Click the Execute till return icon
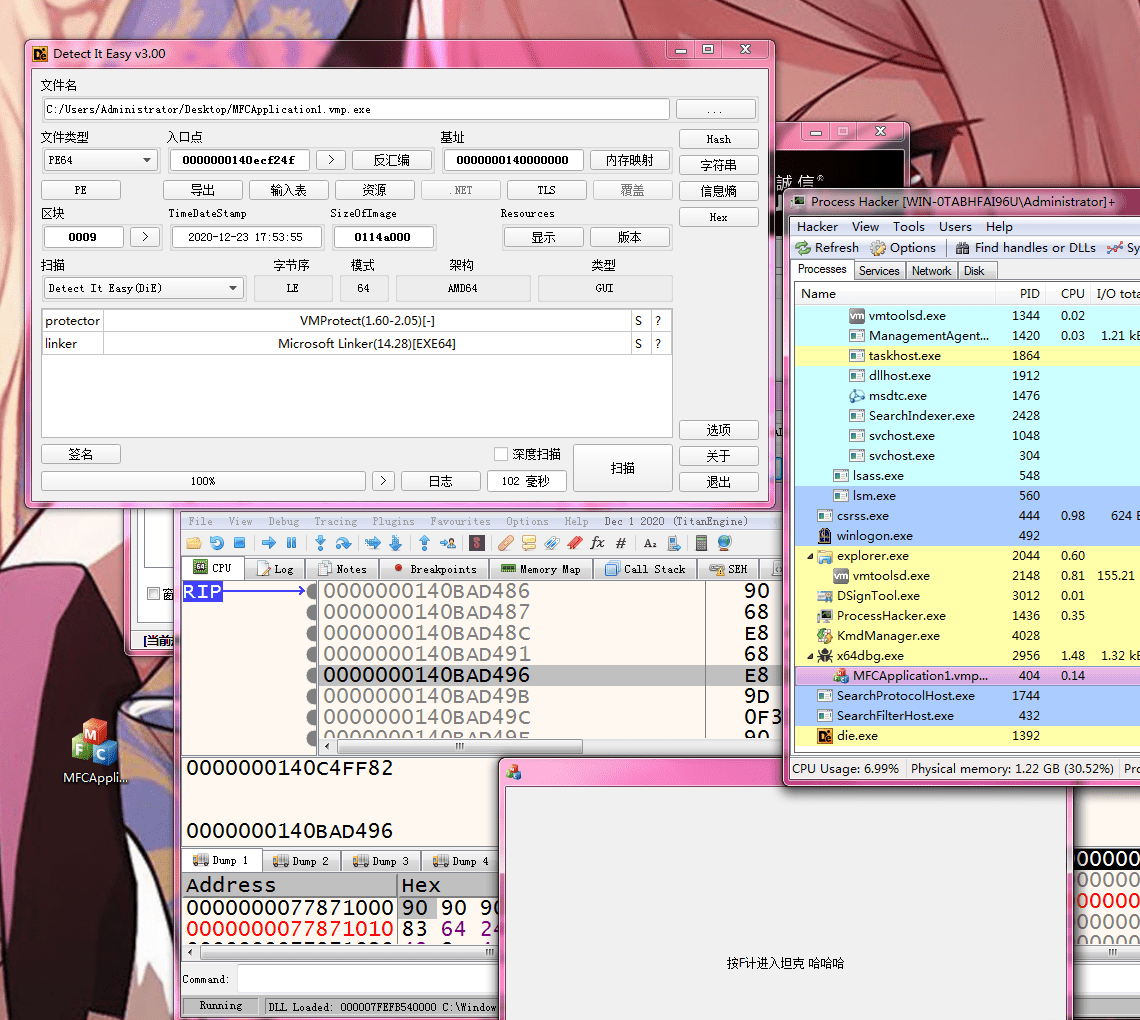This screenshot has height=1020, width=1140. click(x=425, y=543)
